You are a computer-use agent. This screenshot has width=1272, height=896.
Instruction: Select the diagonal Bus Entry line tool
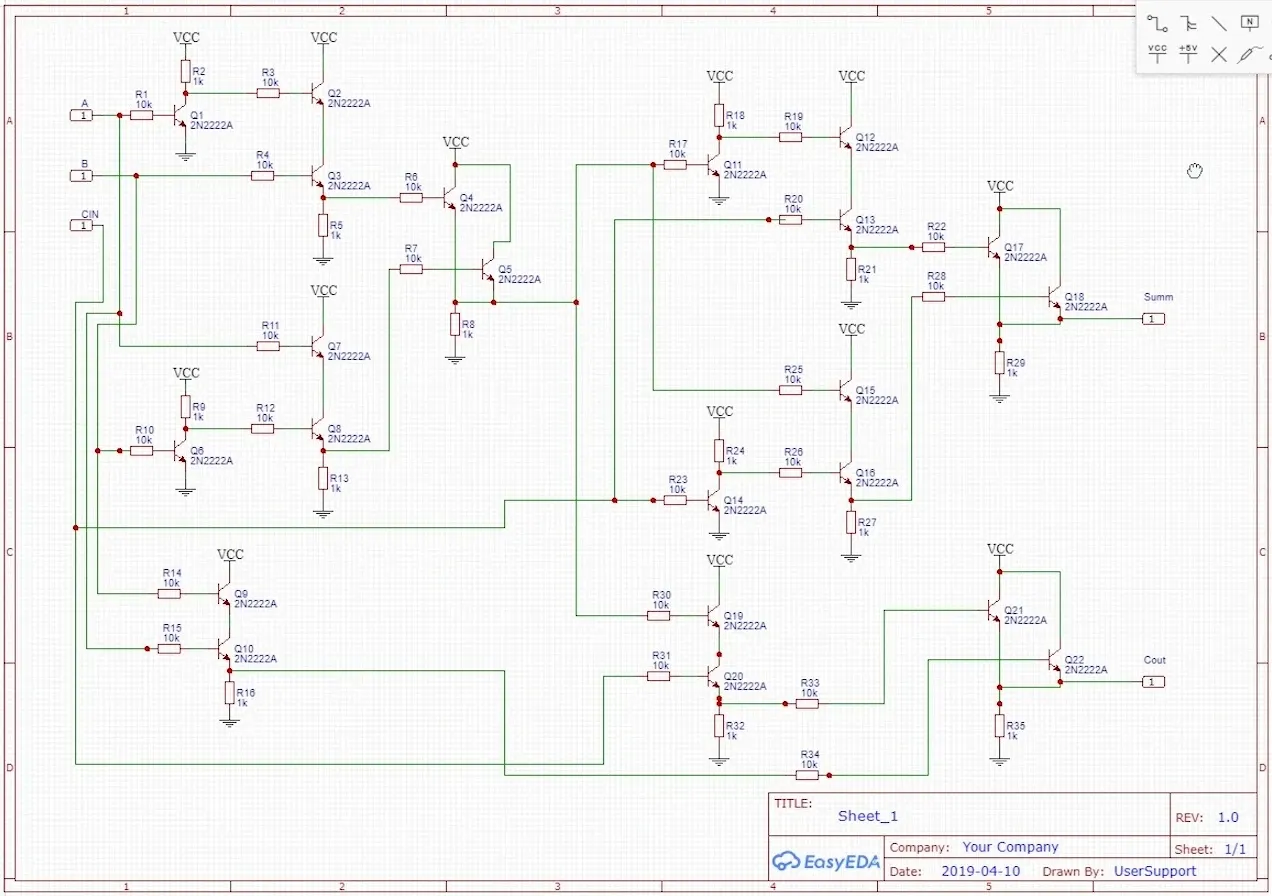[x=1219, y=22]
